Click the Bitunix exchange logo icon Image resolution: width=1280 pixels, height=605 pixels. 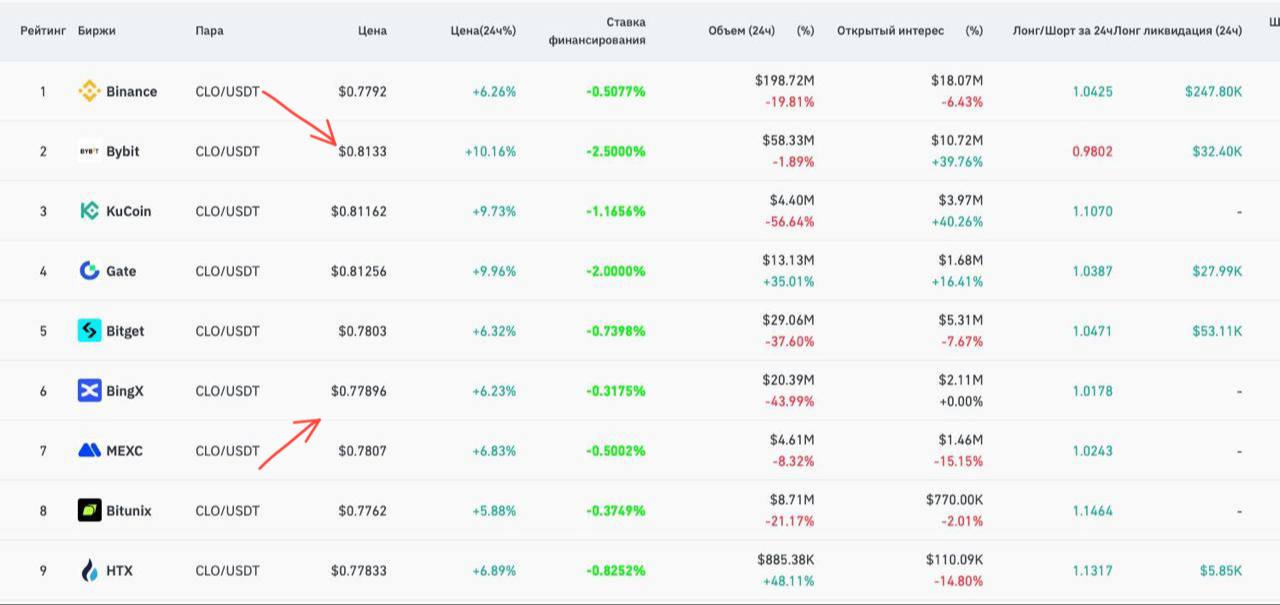89,511
